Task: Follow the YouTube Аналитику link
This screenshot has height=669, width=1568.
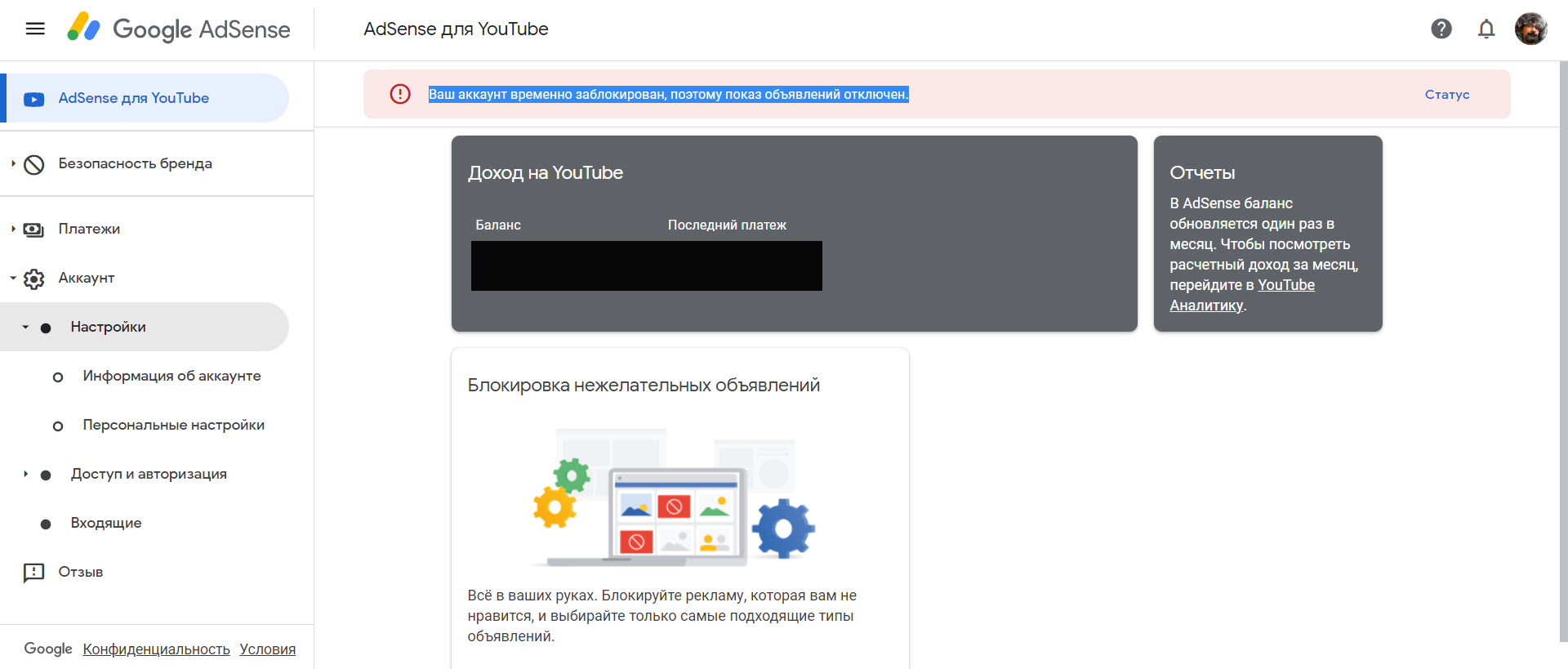Action: click(1242, 295)
